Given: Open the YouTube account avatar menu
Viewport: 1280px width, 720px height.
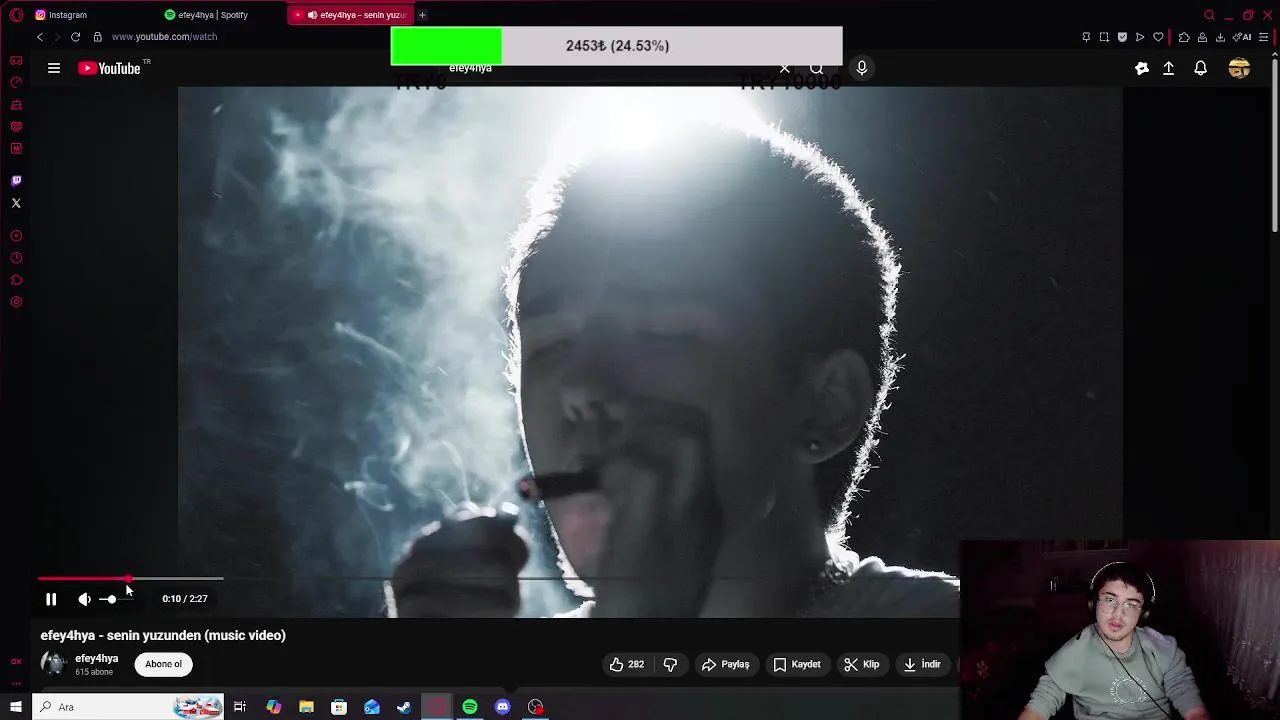Looking at the screenshot, I should 1239,68.
